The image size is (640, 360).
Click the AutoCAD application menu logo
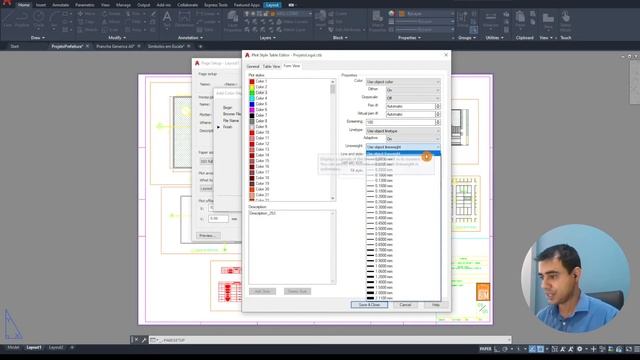click(7, 3)
